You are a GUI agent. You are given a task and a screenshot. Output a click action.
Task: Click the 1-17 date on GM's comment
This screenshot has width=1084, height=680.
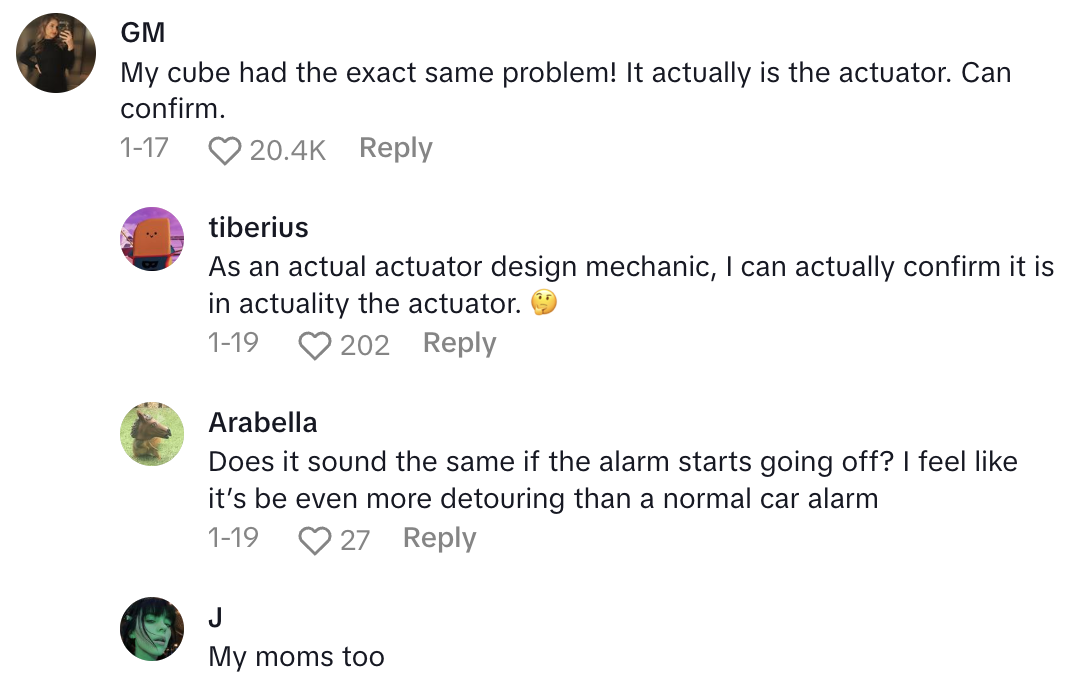[x=144, y=148]
